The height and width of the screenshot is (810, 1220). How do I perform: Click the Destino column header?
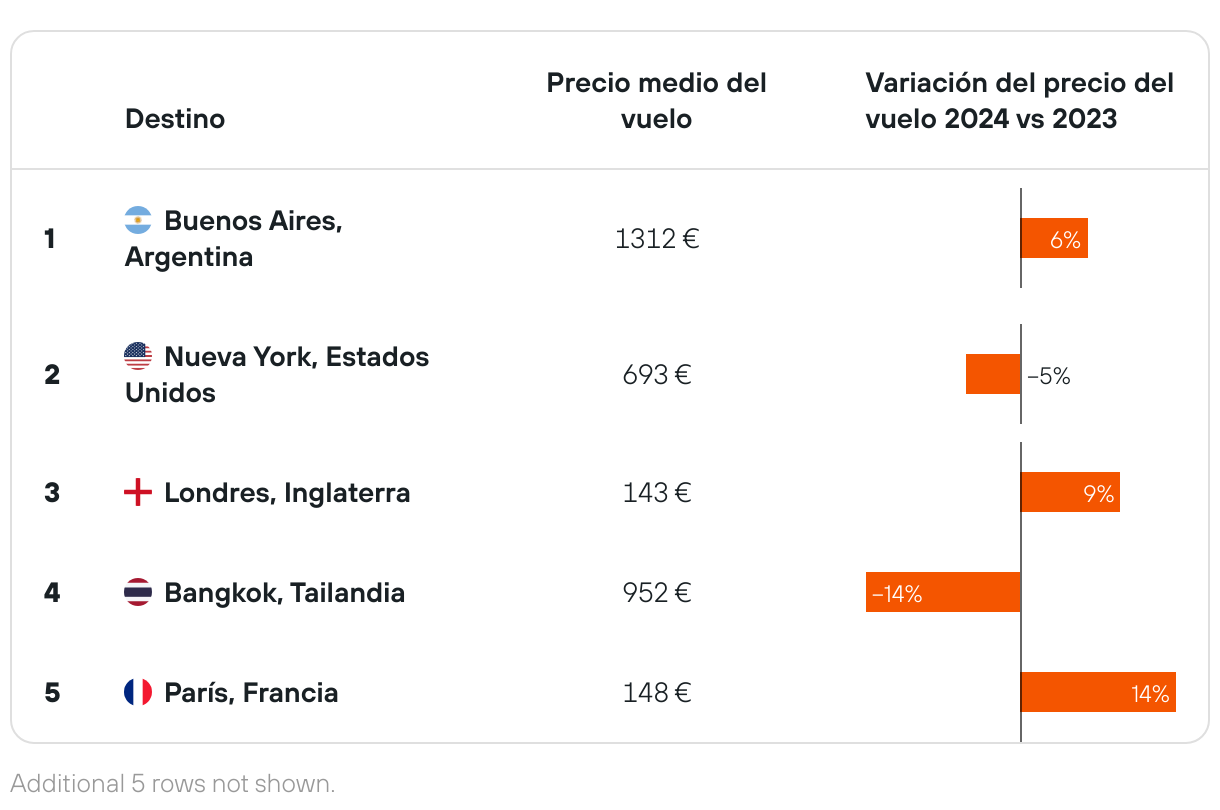pyautogui.click(x=175, y=119)
